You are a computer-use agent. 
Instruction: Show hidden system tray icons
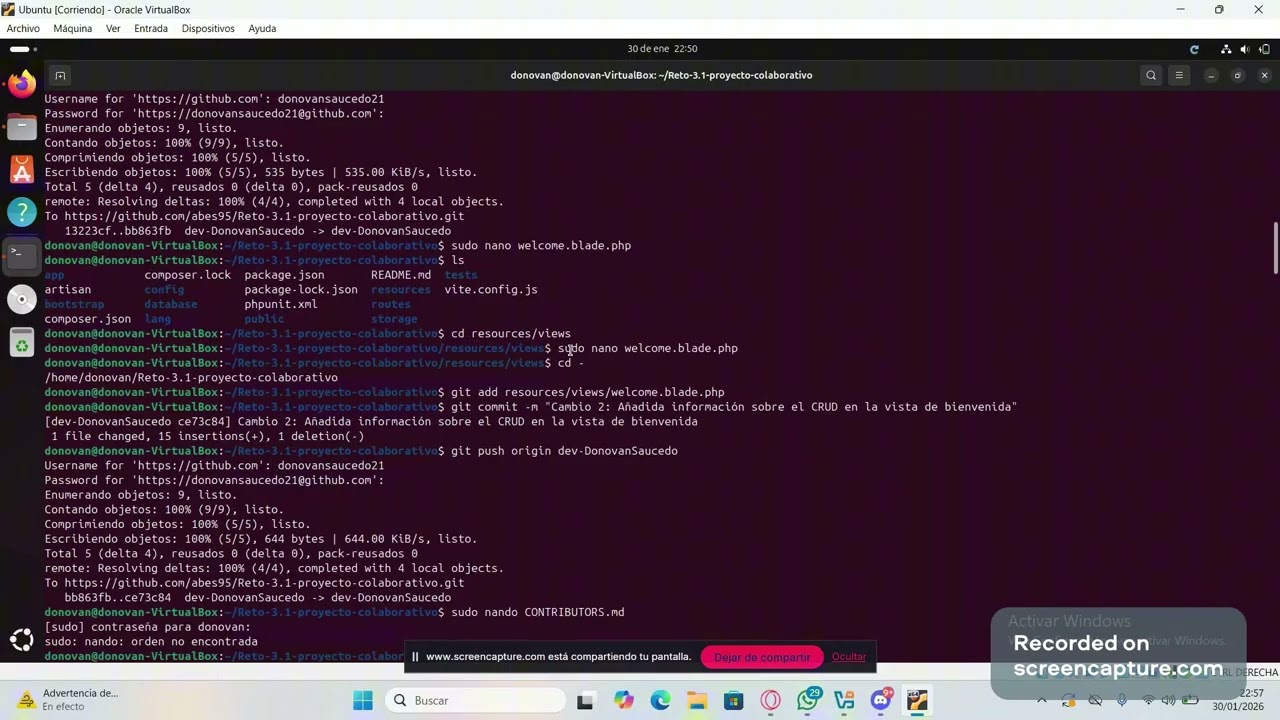coord(1042,700)
